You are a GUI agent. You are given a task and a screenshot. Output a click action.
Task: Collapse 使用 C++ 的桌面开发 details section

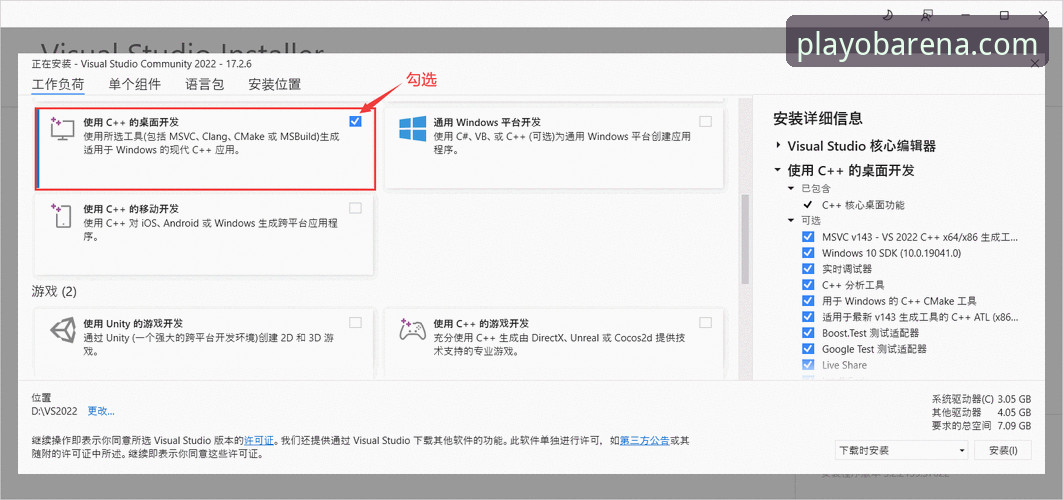[777, 170]
